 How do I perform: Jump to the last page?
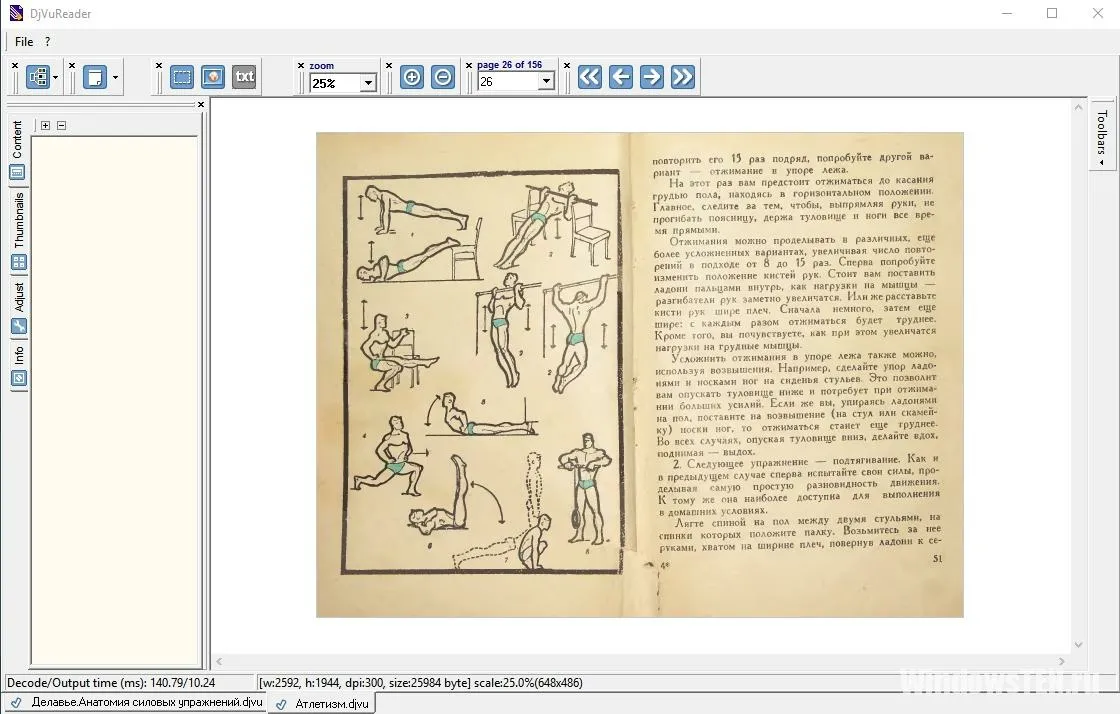[683, 77]
